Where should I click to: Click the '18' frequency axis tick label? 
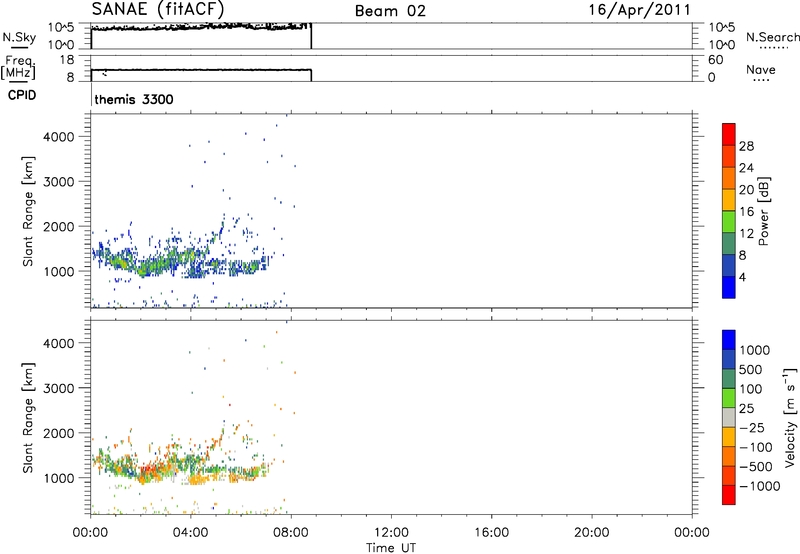(67, 60)
